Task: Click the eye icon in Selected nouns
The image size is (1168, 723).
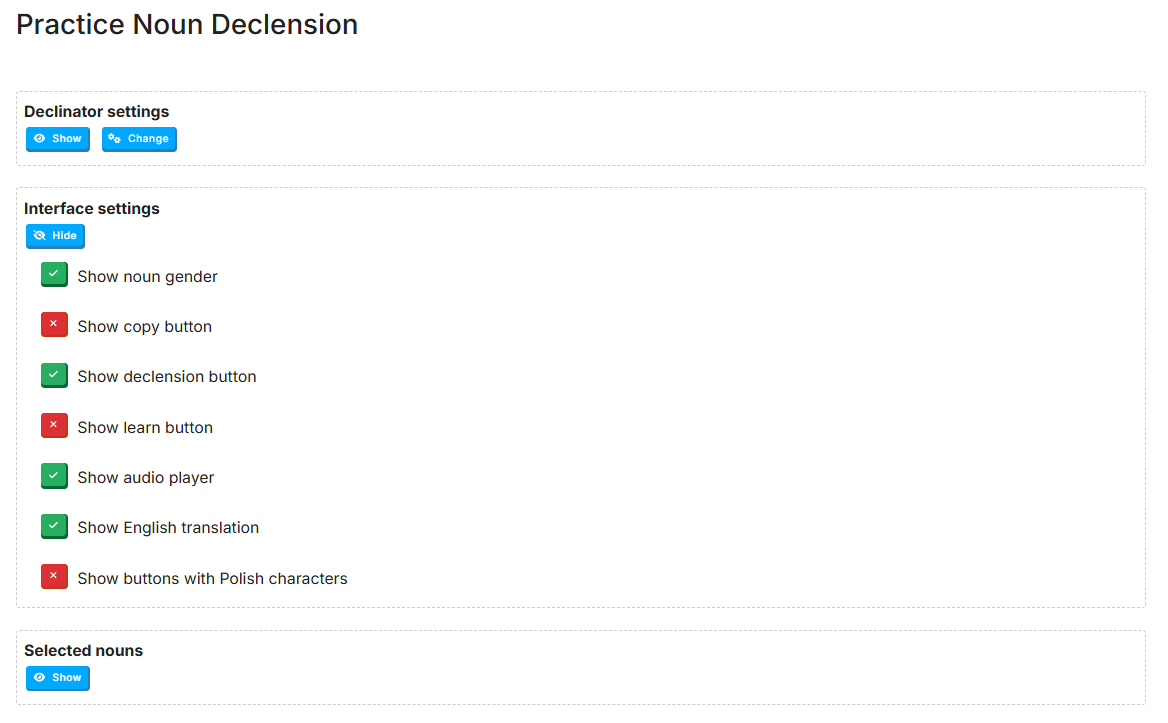Action: (40, 678)
